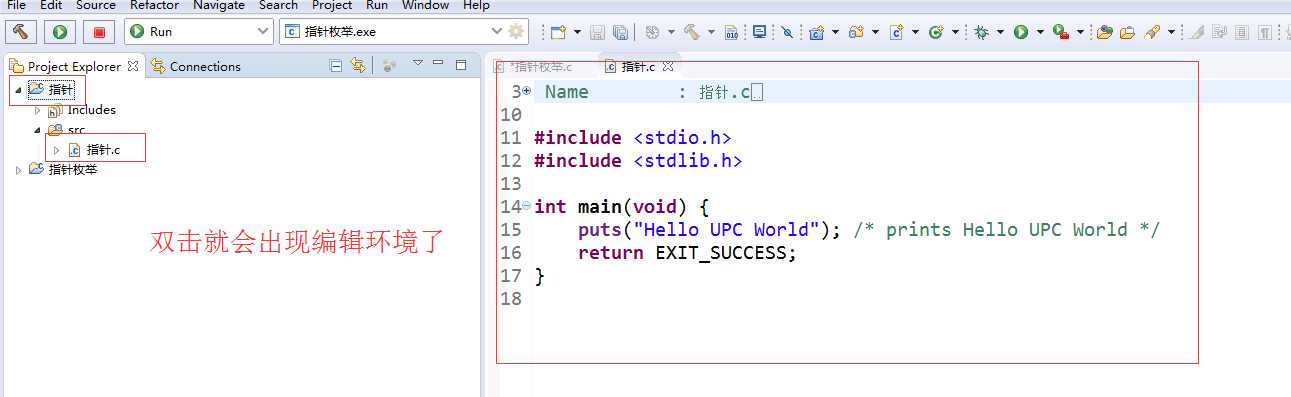Click the New C Project icon
The image size is (1291, 397).
(816, 32)
